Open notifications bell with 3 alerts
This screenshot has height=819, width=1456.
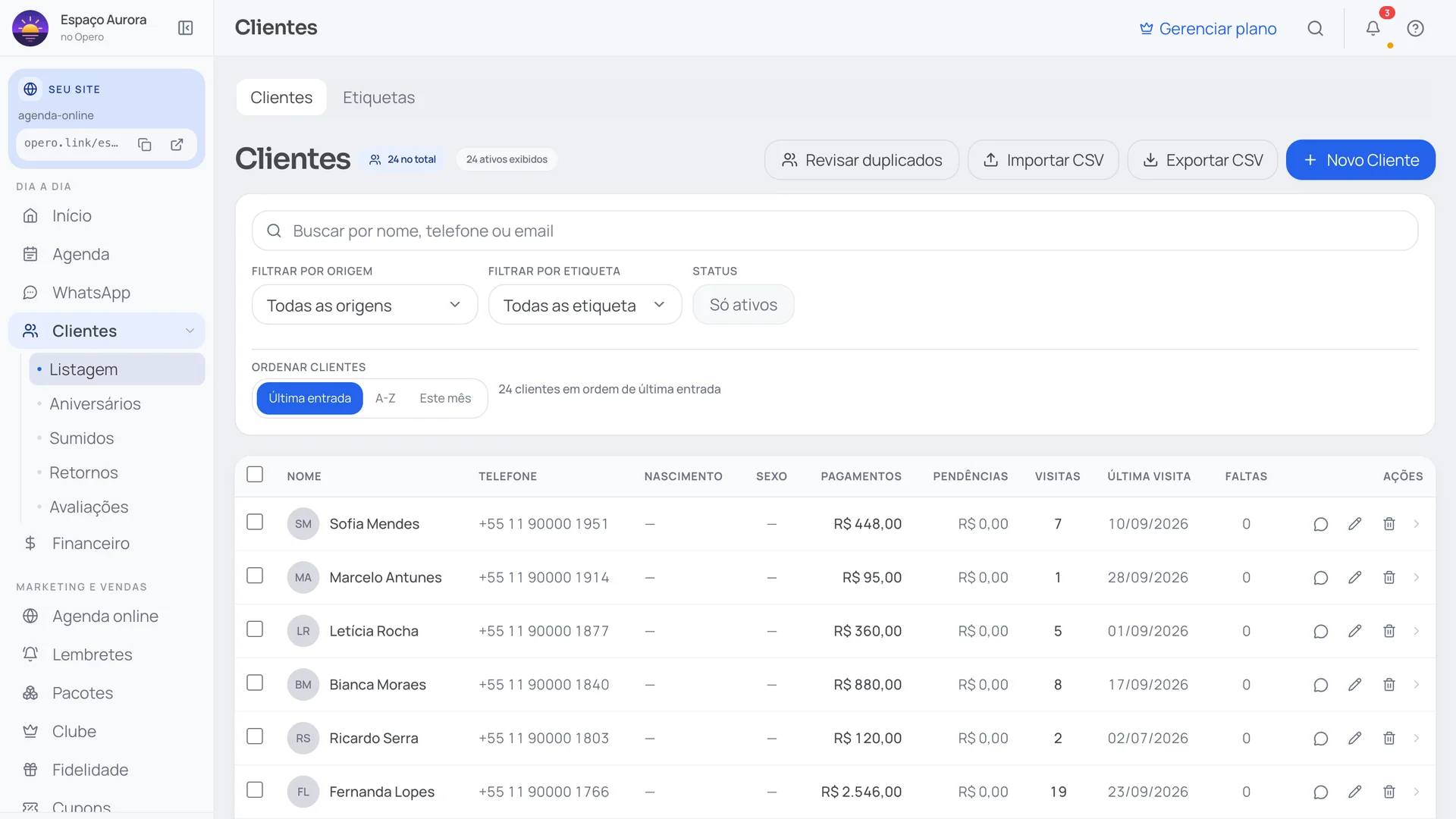pos(1373,28)
